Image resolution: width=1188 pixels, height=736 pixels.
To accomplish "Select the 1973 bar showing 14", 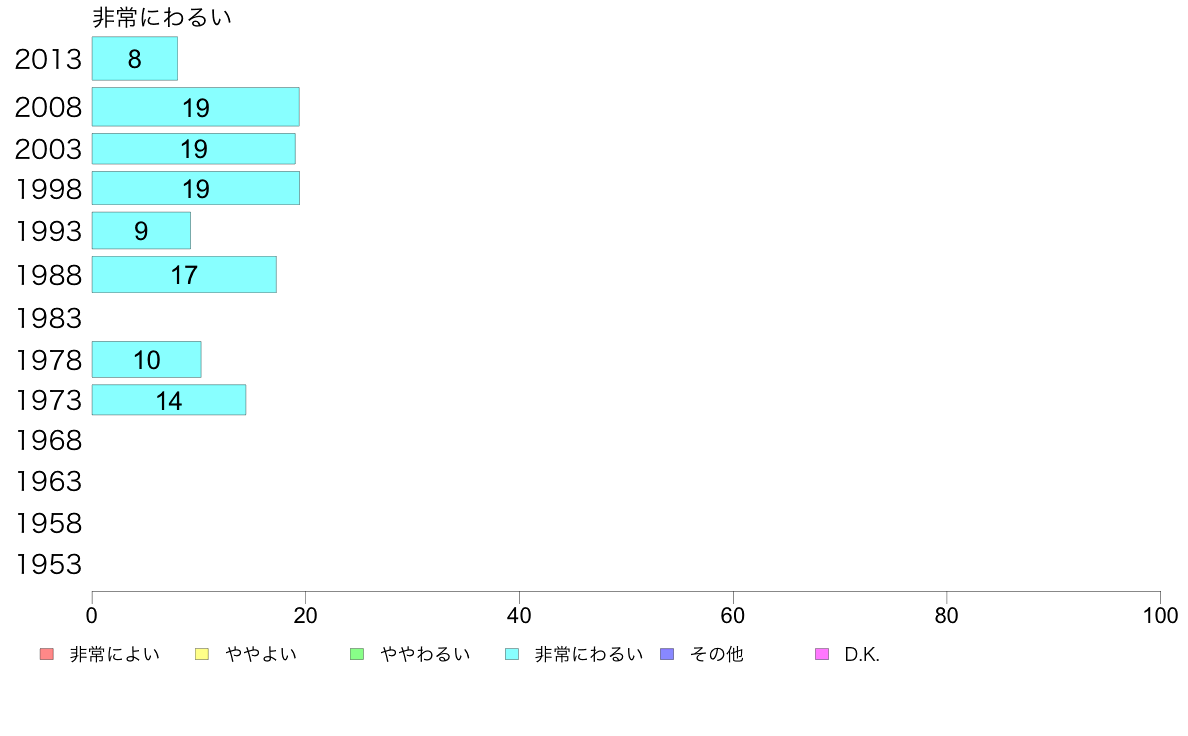I will [x=169, y=400].
